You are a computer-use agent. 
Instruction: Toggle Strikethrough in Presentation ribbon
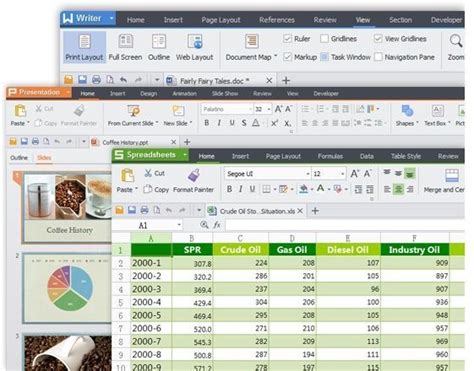click(244, 123)
